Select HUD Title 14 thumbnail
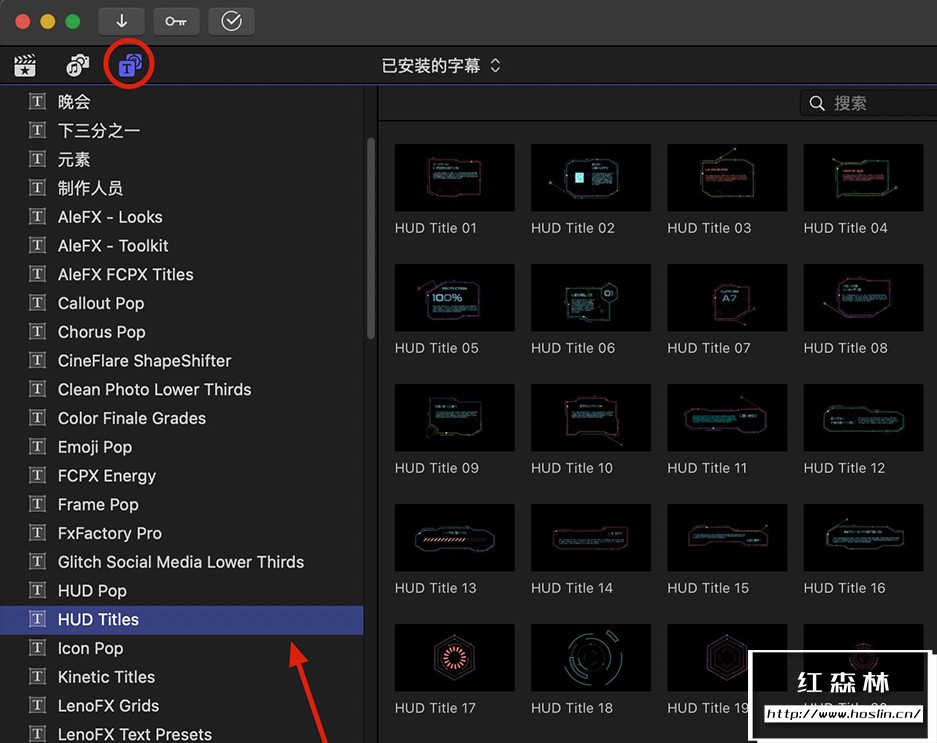The width and height of the screenshot is (937, 743). pyautogui.click(x=591, y=538)
